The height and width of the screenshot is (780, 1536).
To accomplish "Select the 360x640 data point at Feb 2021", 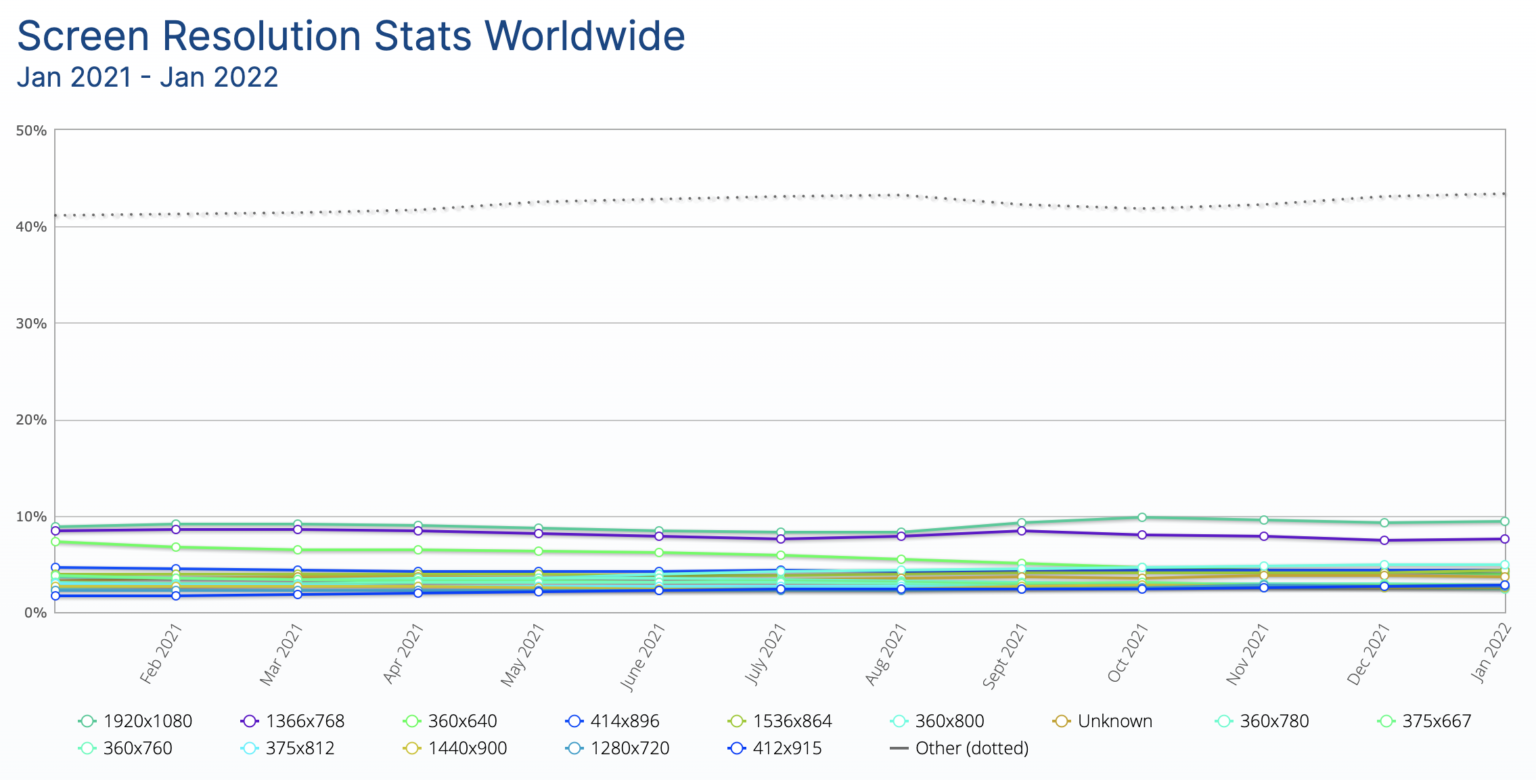I will point(176,547).
